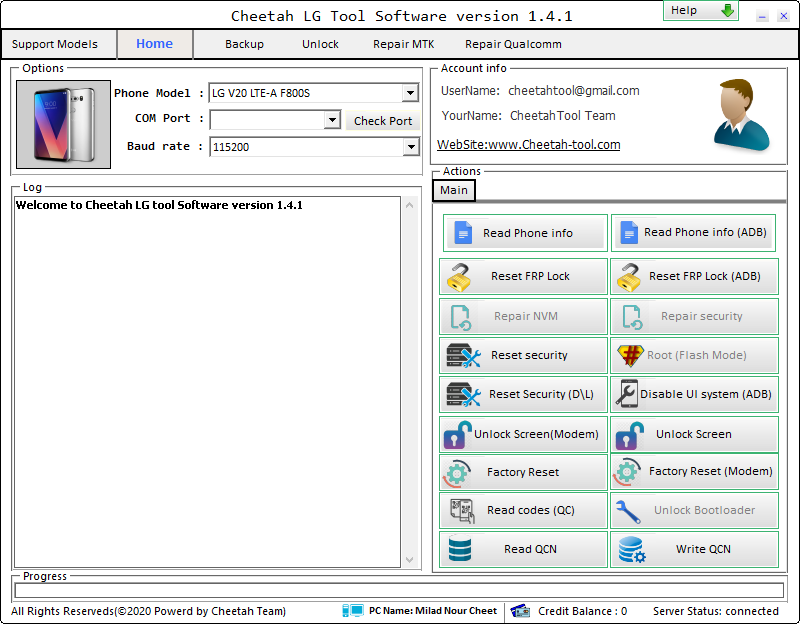Screen dimensions: 800x625
Task: Click the progress bar at the bottom
Action: 399,590
